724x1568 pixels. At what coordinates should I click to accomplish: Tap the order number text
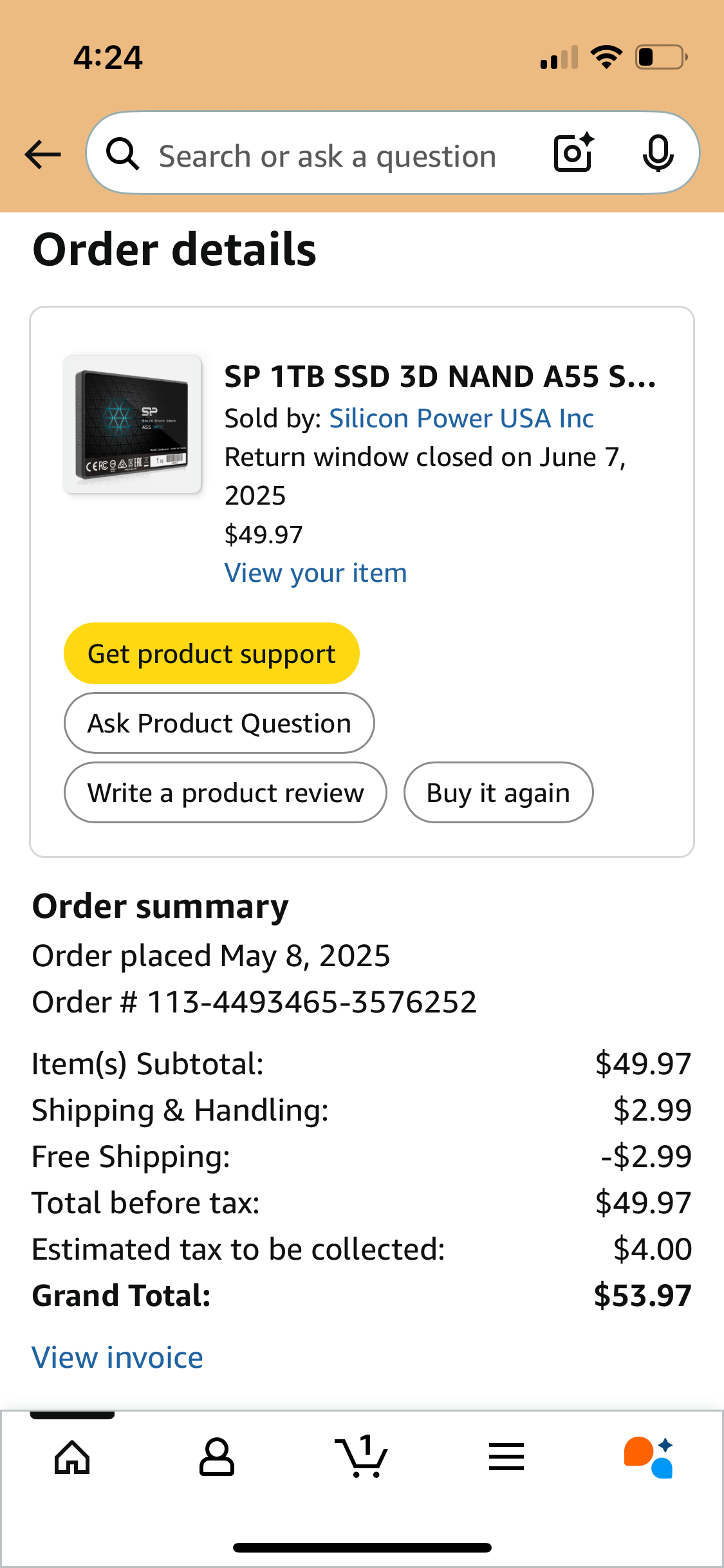coord(255,1002)
